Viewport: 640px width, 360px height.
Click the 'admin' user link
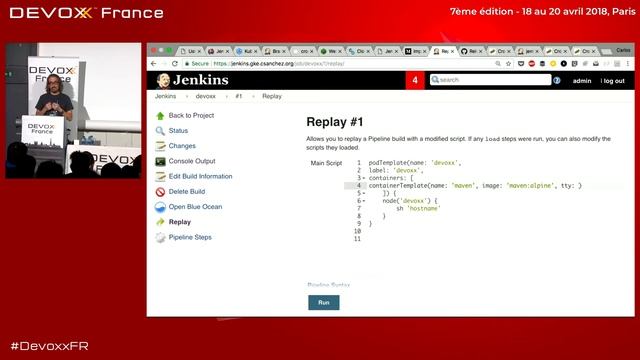pos(582,81)
